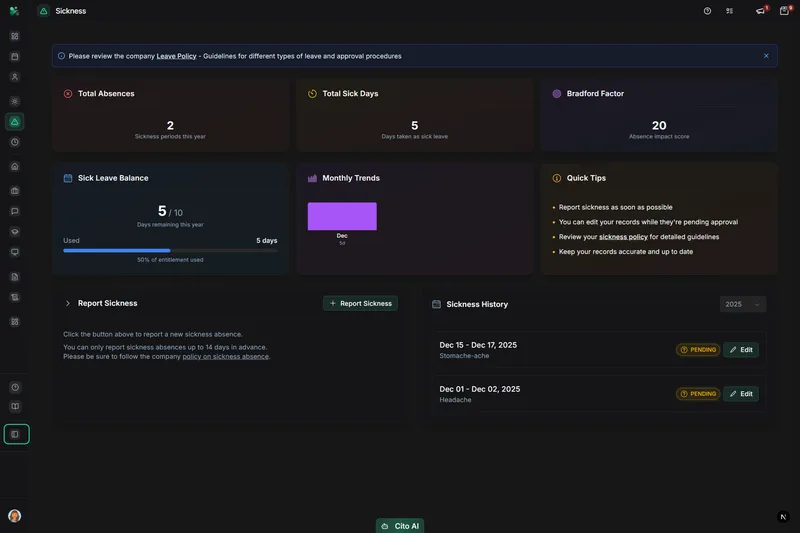Screen dimensions: 800x533
Task: Click the PENDING badge for Stomache-ache
Action: [698, 349]
